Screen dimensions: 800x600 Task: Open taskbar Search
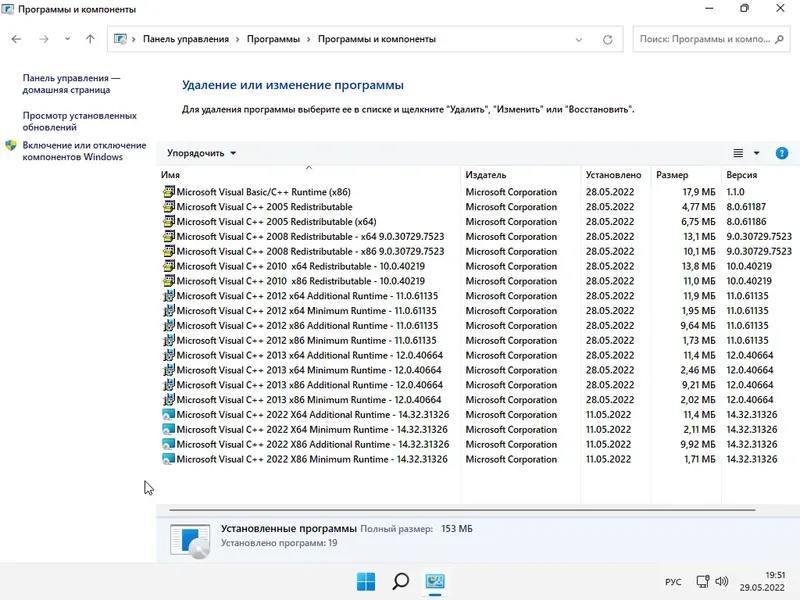tap(400, 581)
